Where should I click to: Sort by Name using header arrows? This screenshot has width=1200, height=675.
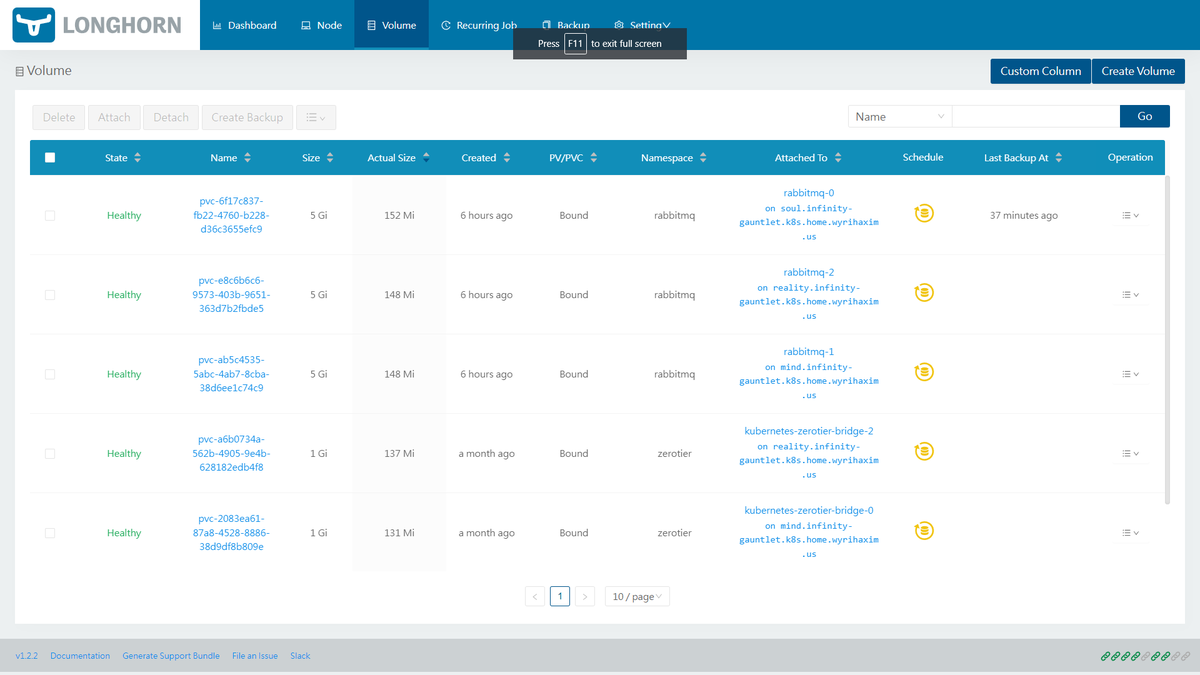(x=247, y=158)
